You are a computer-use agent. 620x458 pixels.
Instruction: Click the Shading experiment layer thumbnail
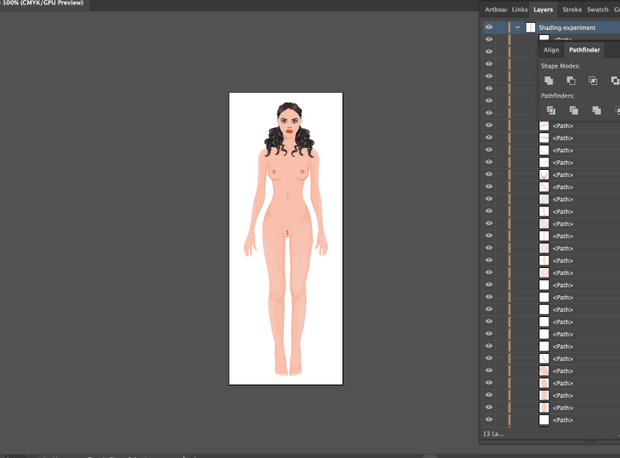click(530, 28)
